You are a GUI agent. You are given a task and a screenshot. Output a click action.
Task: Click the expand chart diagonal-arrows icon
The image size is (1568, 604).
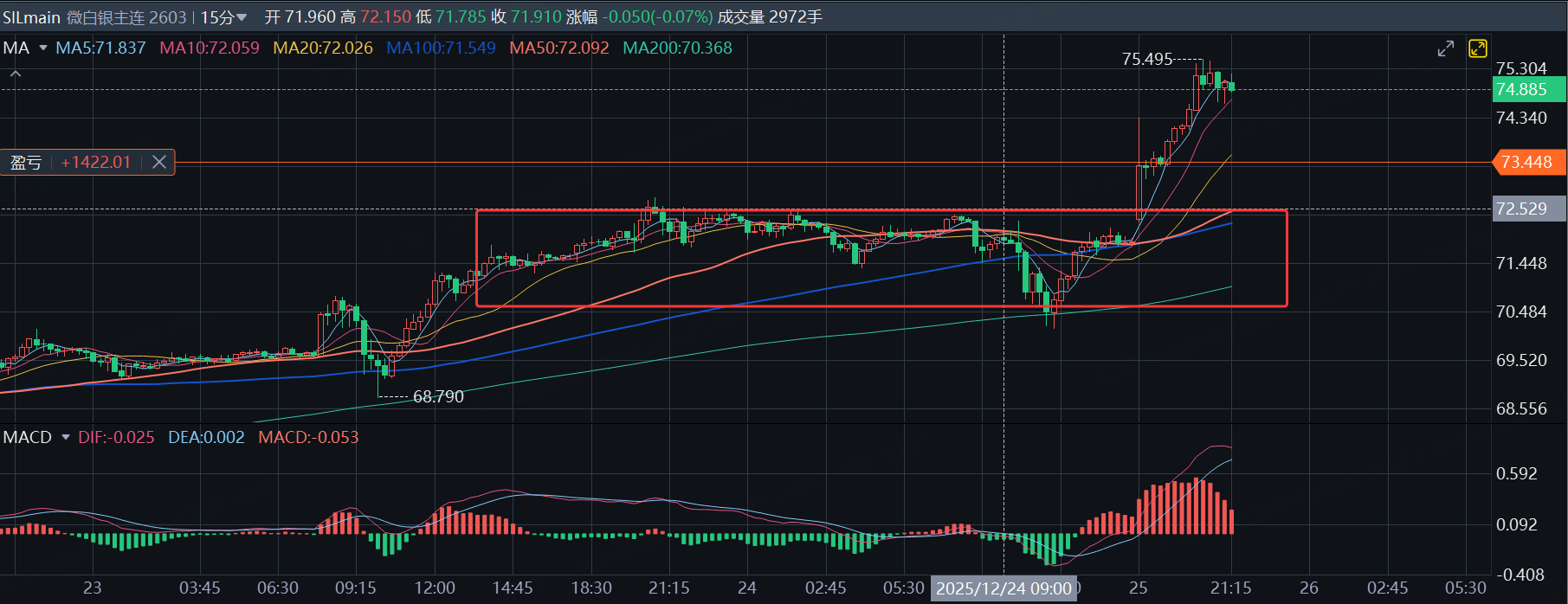[1446, 48]
